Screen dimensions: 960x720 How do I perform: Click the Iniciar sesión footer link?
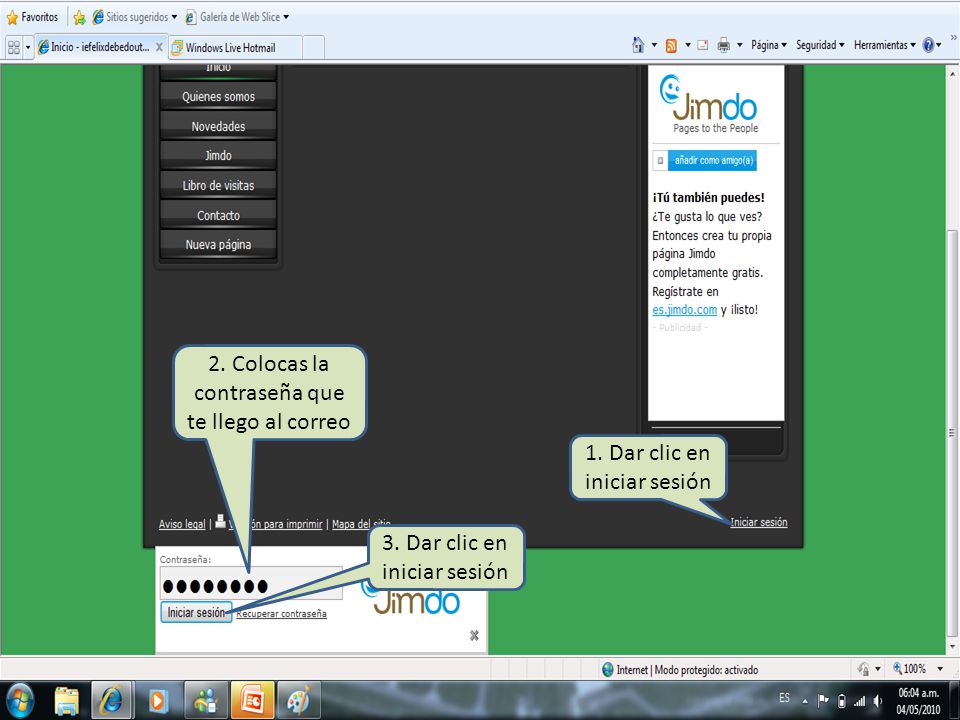[x=759, y=522]
